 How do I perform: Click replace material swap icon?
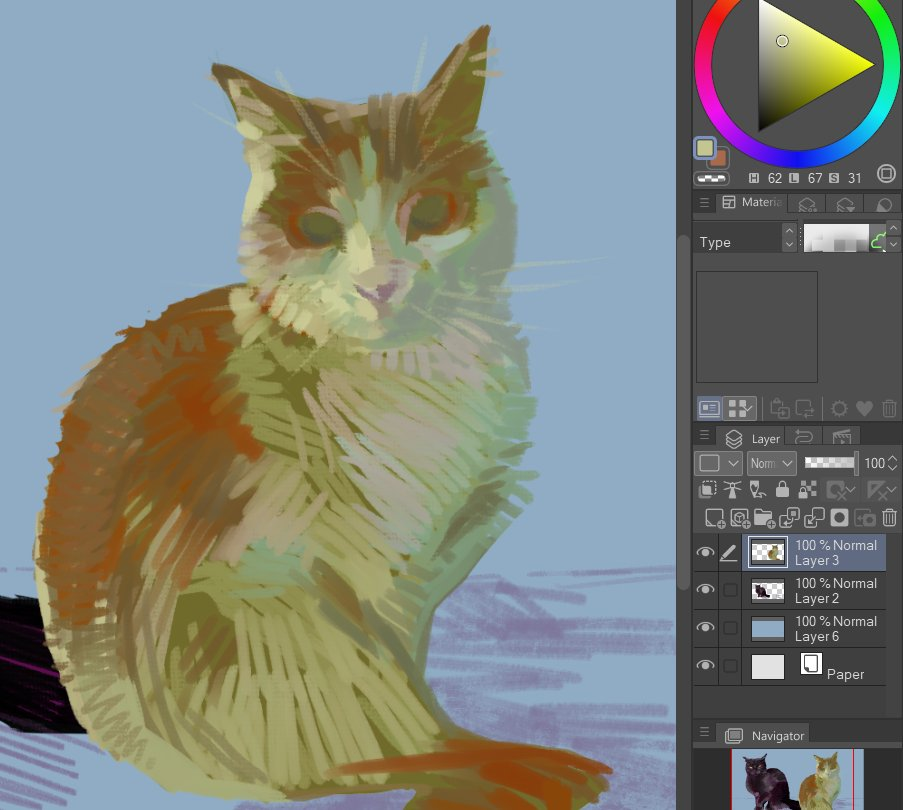coord(805,408)
